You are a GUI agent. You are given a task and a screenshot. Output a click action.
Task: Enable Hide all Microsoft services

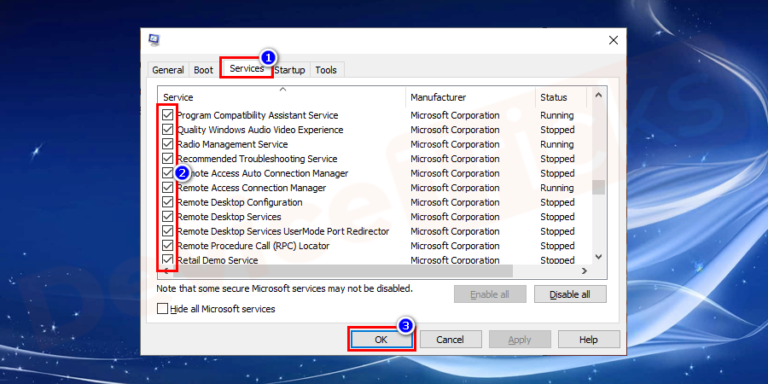pyautogui.click(x=162, y=309)
